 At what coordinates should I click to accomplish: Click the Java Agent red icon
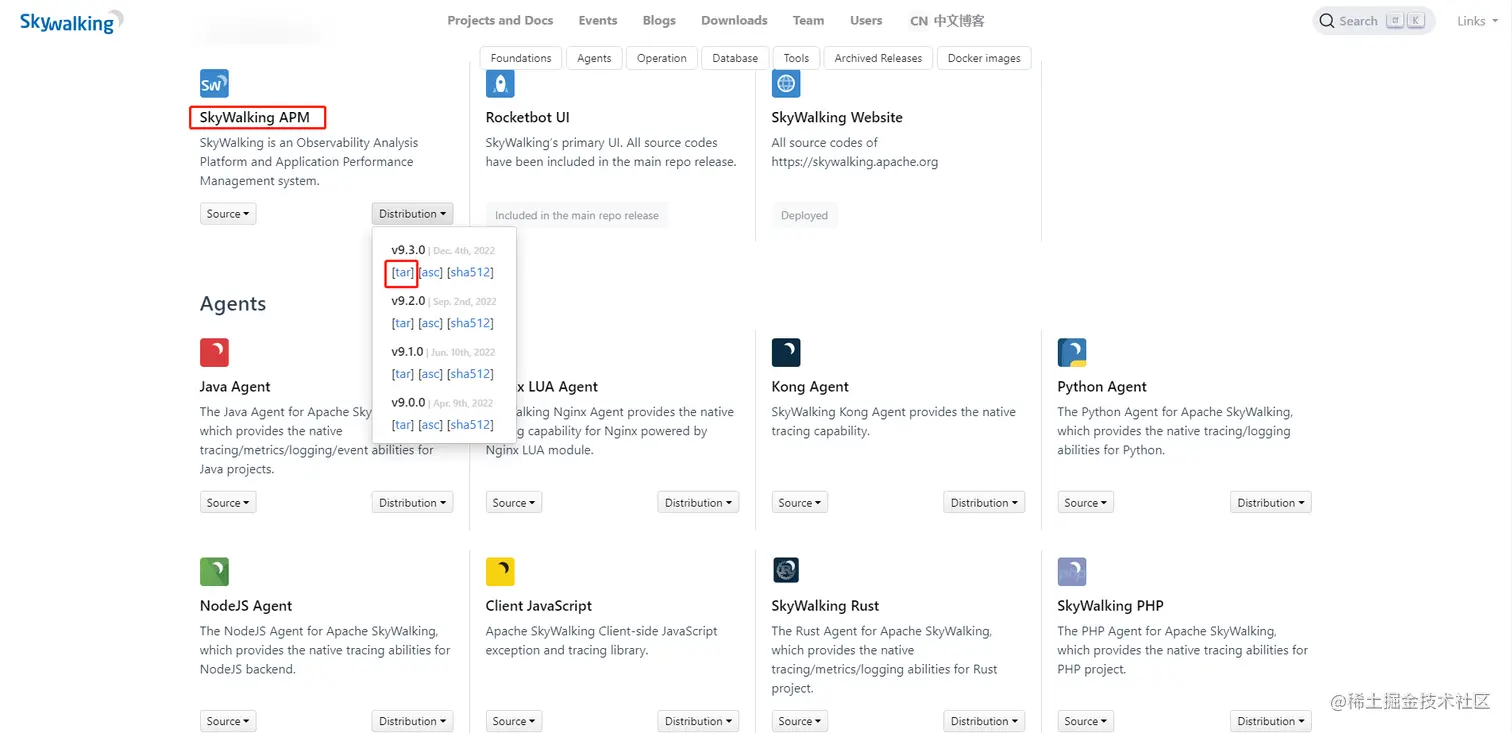(214, 352)
